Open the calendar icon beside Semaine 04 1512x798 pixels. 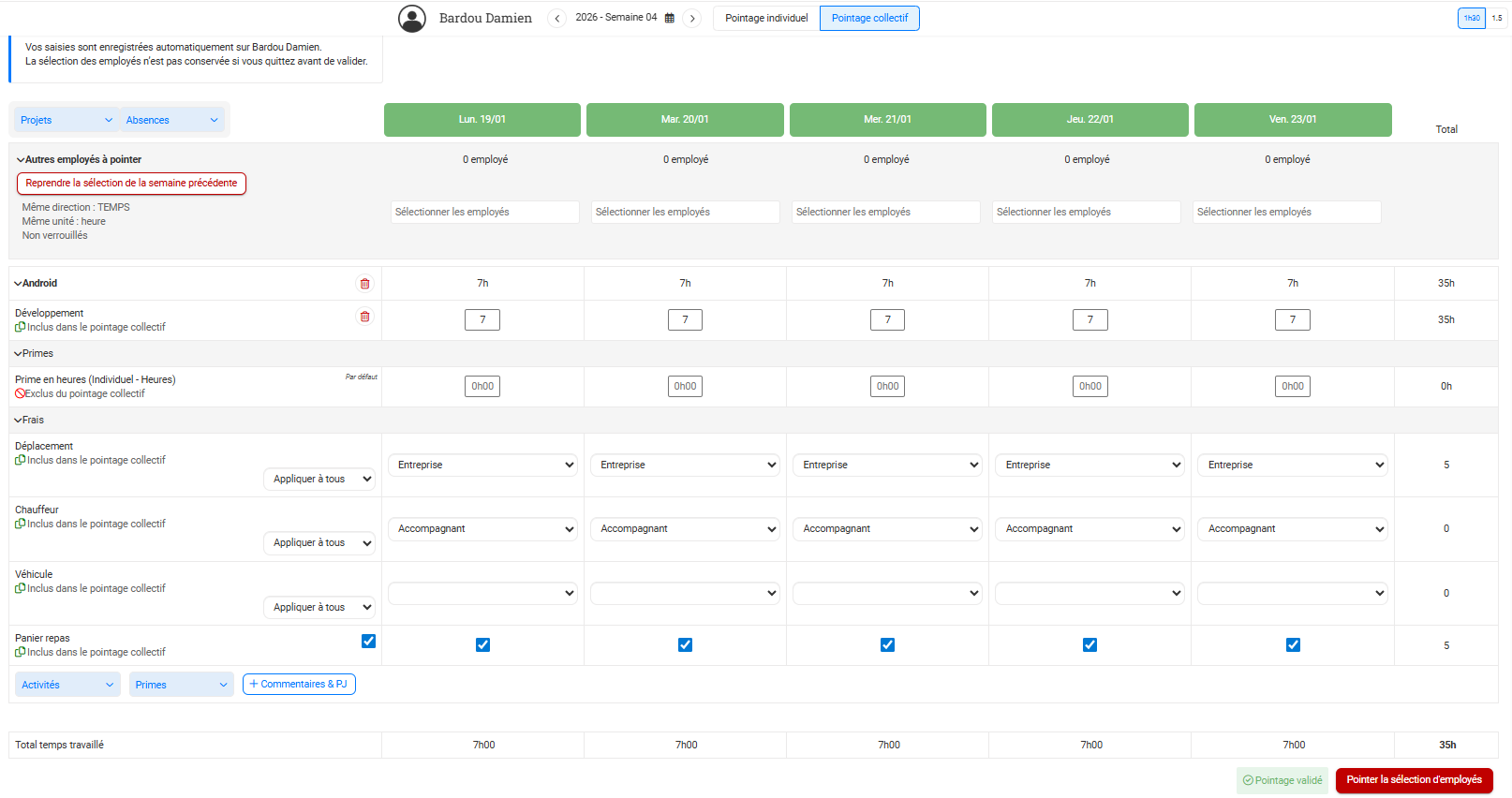click(x=670, y=18)
